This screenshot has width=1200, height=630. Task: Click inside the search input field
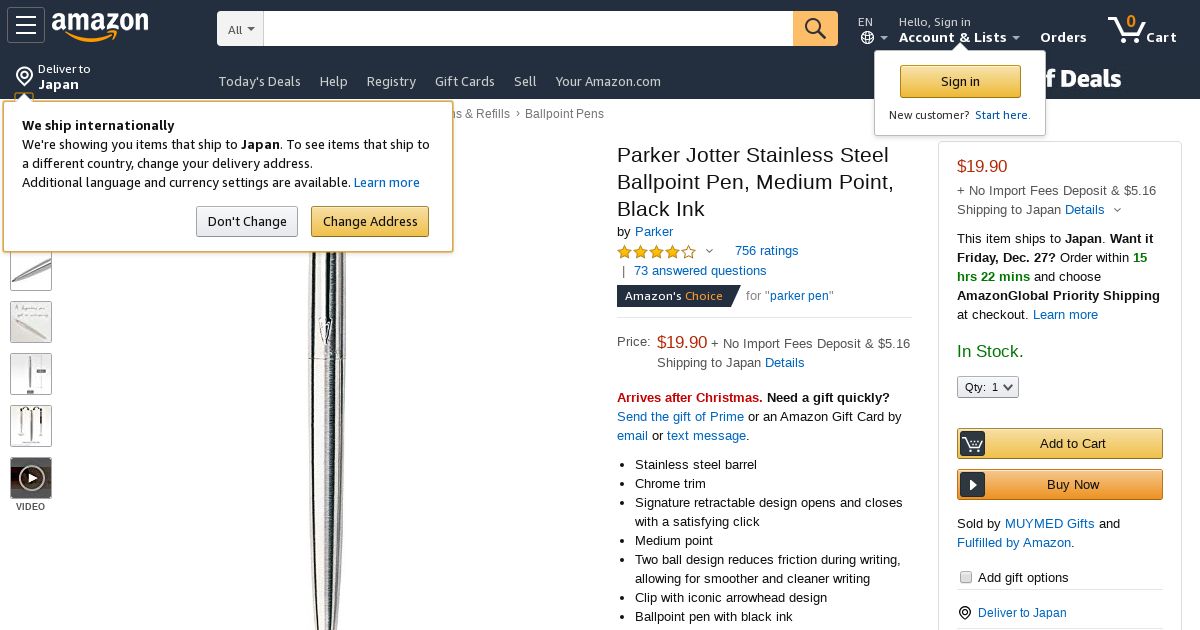pyautogui.click(x=528, y=29)
